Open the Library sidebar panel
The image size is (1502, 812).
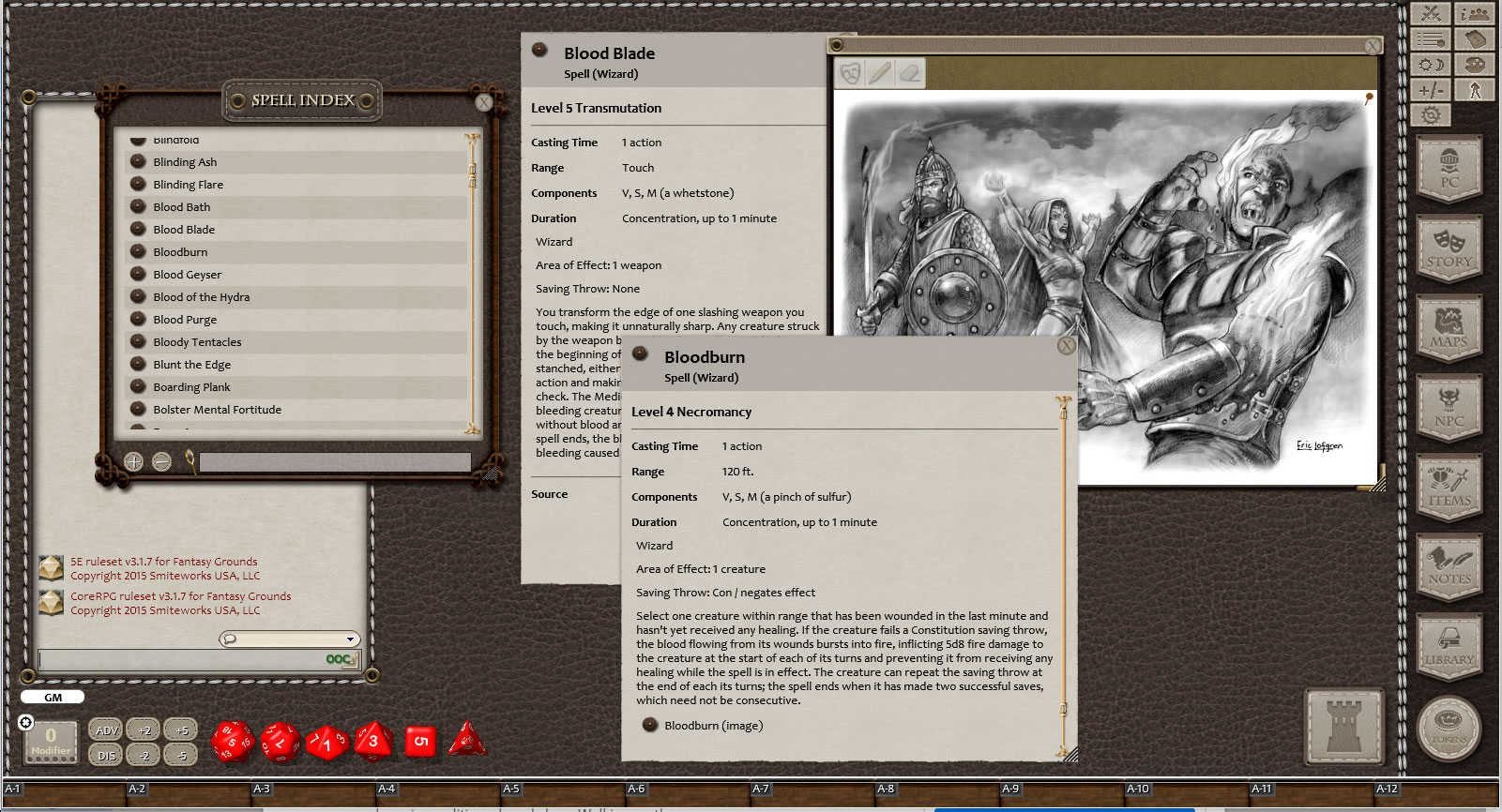(1449, 648)
